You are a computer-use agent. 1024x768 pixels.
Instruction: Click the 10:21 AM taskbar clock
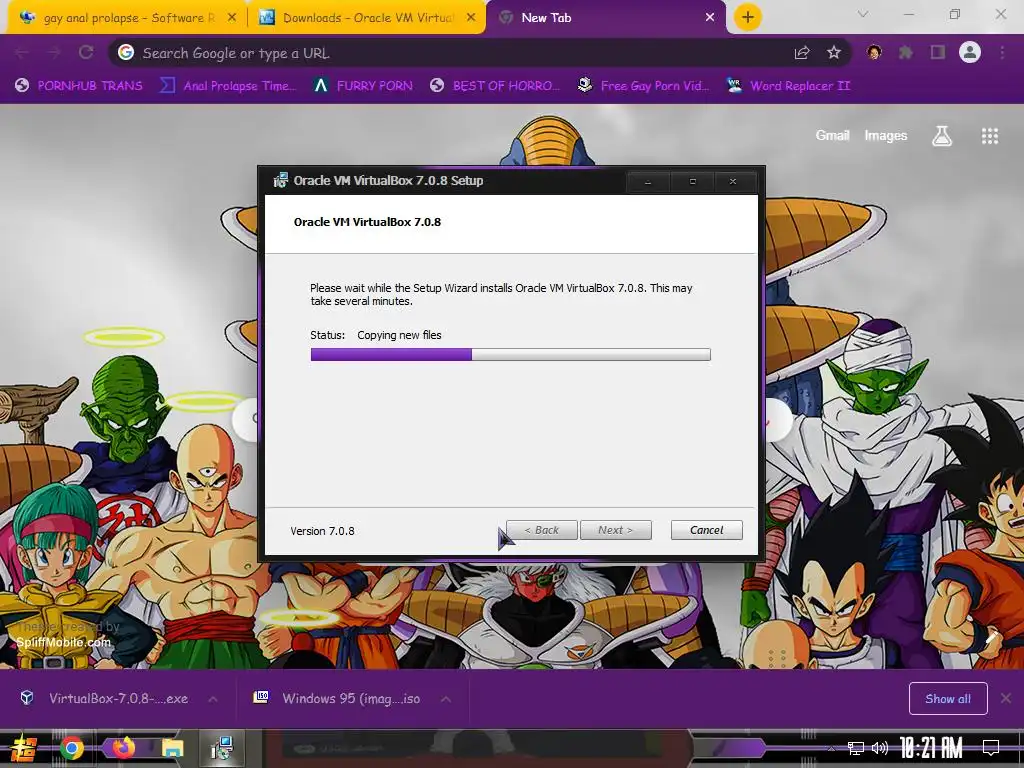[x=931, y=748]
